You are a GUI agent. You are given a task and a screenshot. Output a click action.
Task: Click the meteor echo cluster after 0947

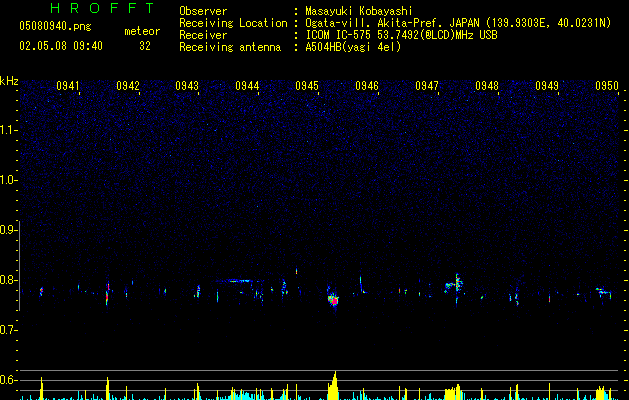[x=455, y=286]
